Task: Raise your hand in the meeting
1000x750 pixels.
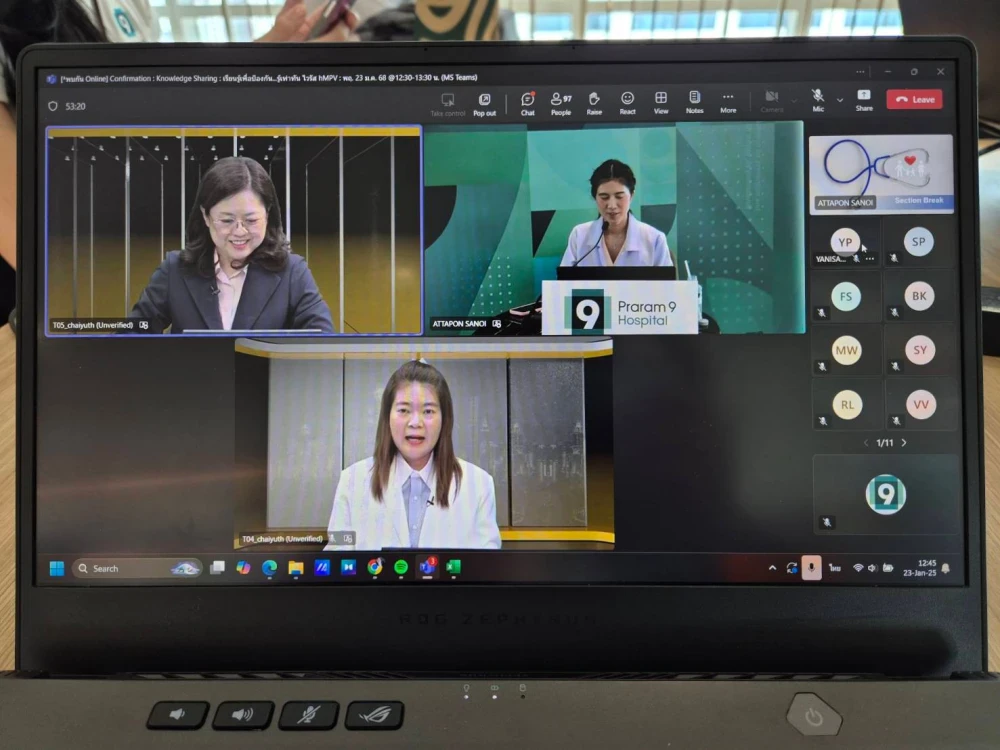Action: point(594,100)
